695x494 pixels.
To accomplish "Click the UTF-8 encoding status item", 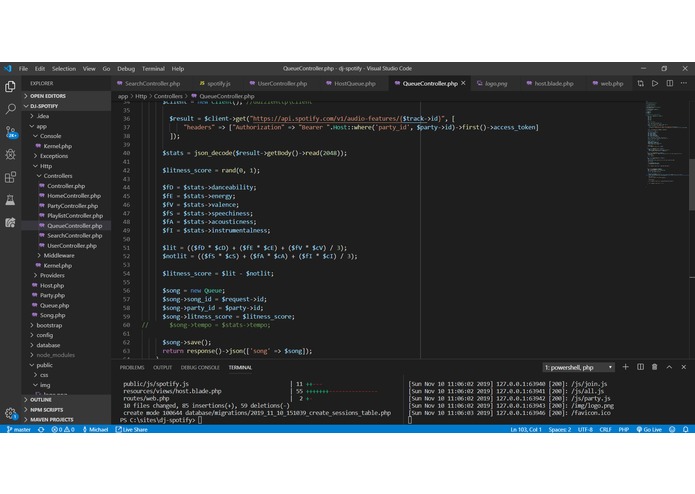I will pos(585,429).
